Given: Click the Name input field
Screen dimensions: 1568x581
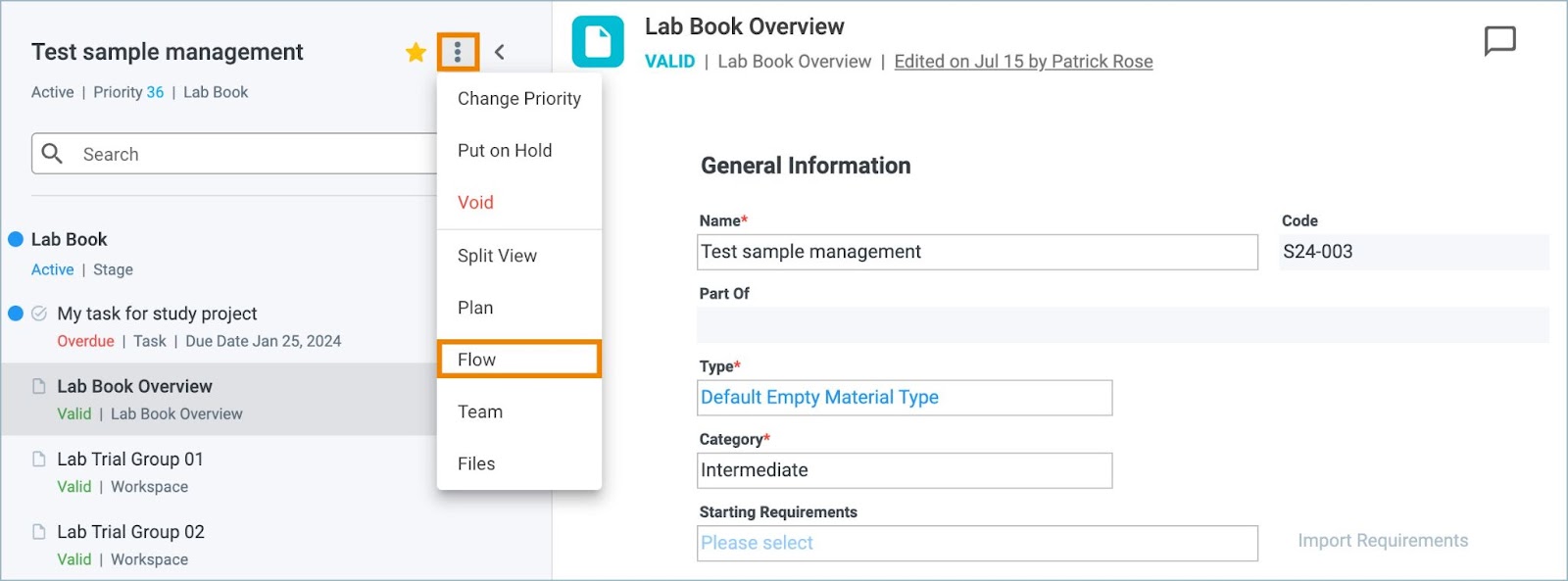Looking at the screenshot, I should tap(977, 252).
